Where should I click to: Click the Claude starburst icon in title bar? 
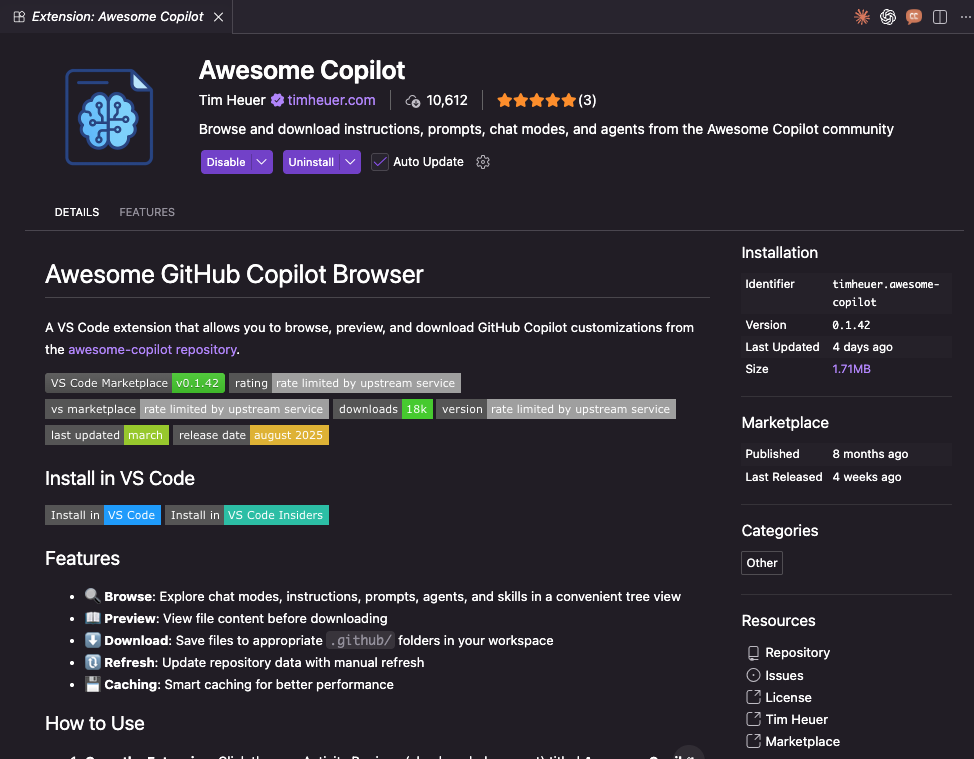pyautogui.click(x=862, y=17)
